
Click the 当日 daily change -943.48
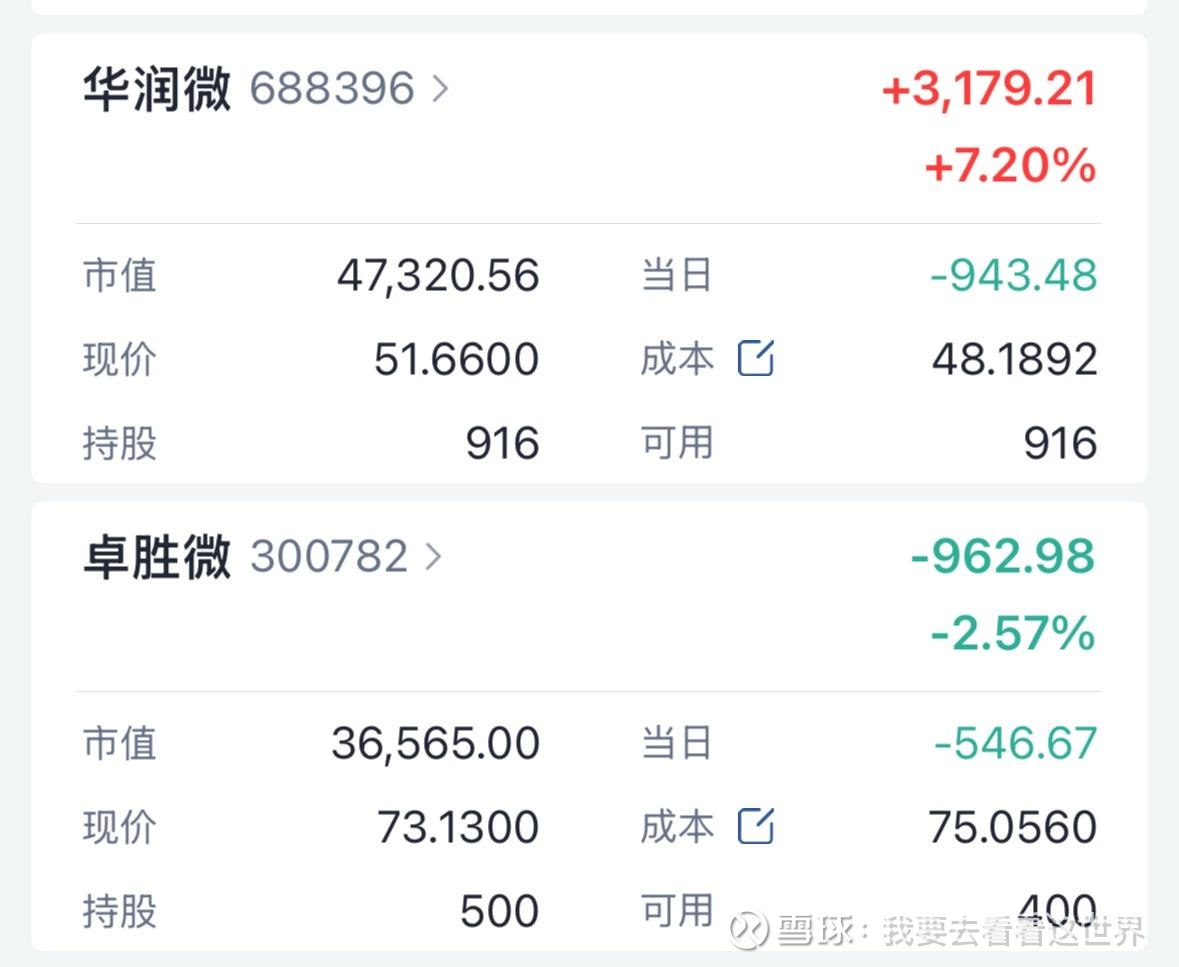pyautogui.click(x=1013, y=276)
